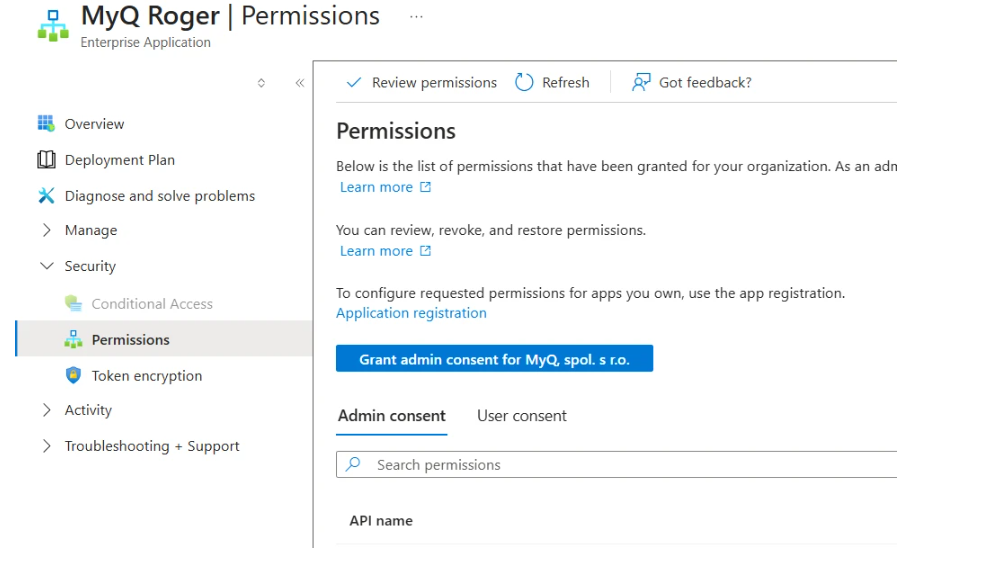Follow the second Learn more link
Image resolution: width=987 pixels, height=571 pixels.
point(376,251)
